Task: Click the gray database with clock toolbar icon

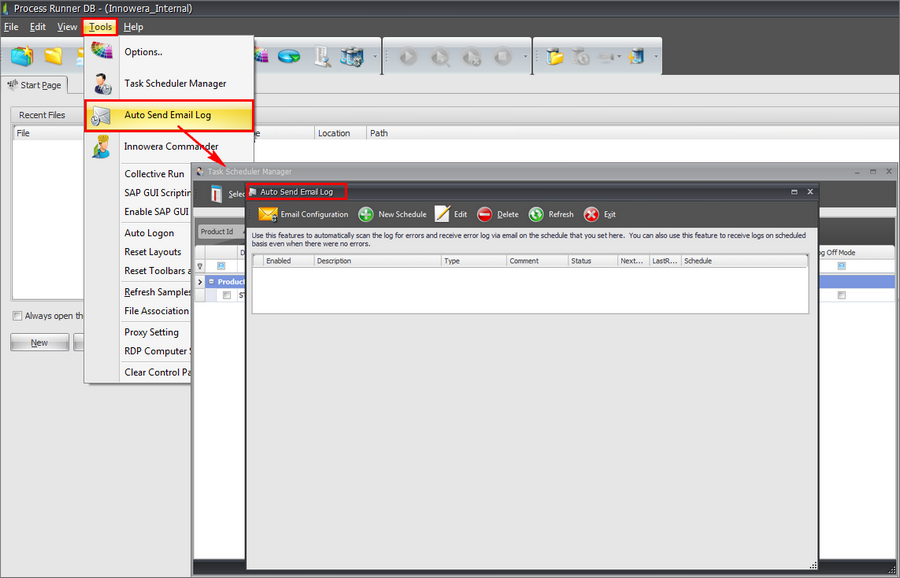Action: [x=581, y=56]
